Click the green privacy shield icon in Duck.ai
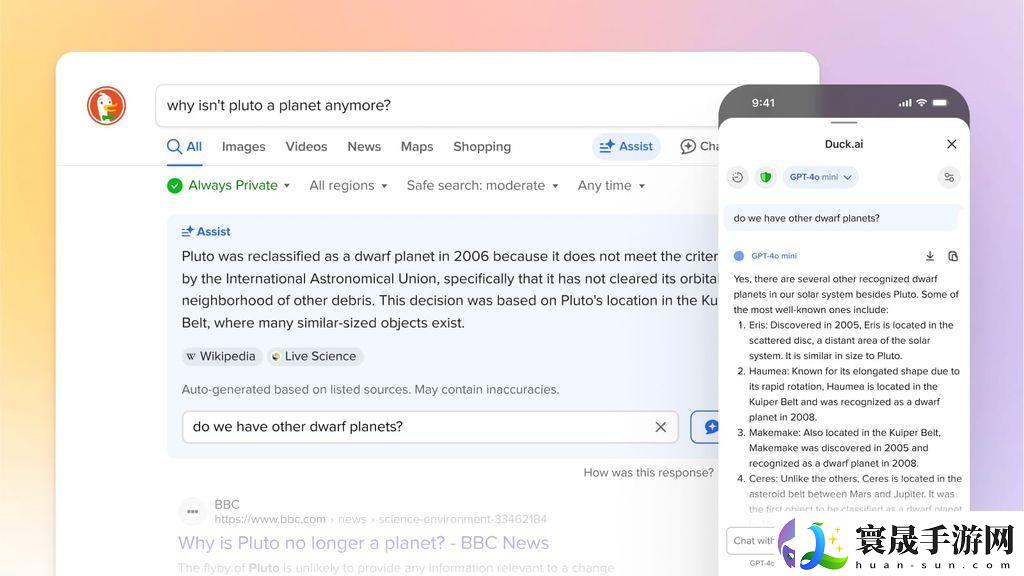Screen dimensions: 1024x576 [x=766, y=177]
